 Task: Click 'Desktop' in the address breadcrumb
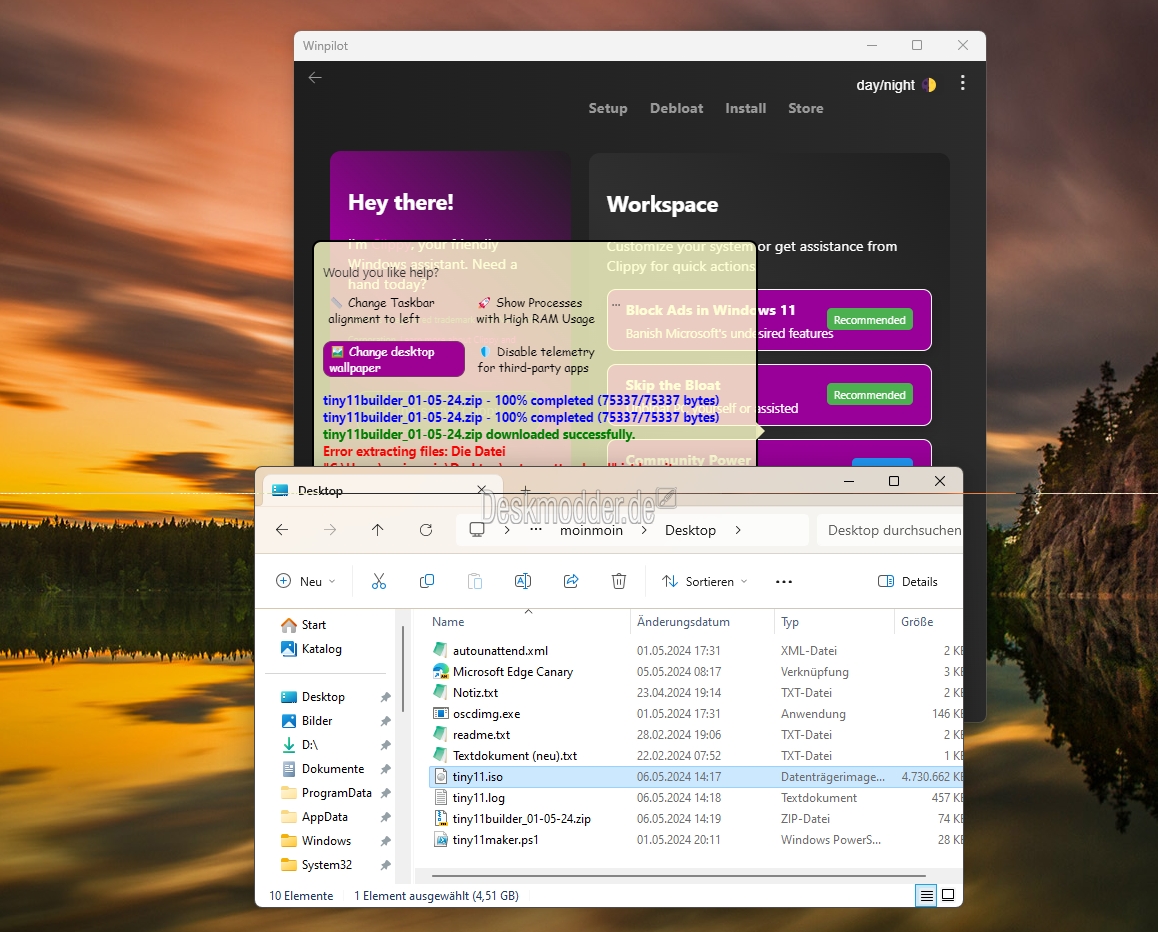[691, 530]
